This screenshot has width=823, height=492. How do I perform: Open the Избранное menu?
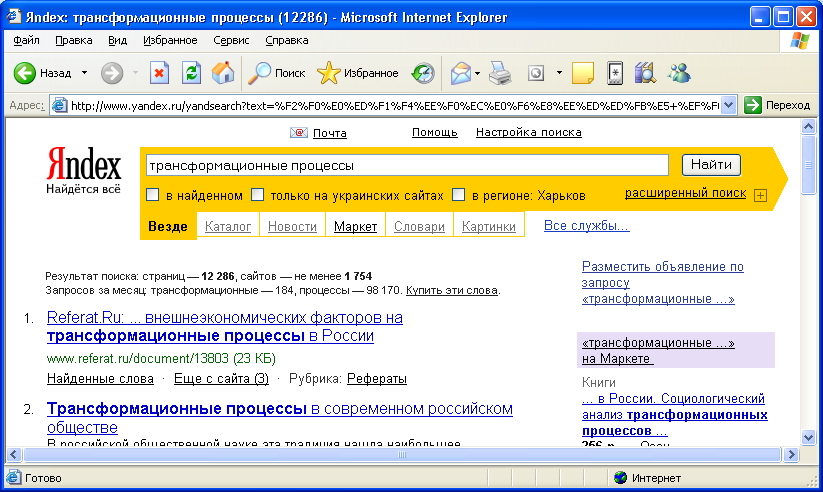[170, 40]
